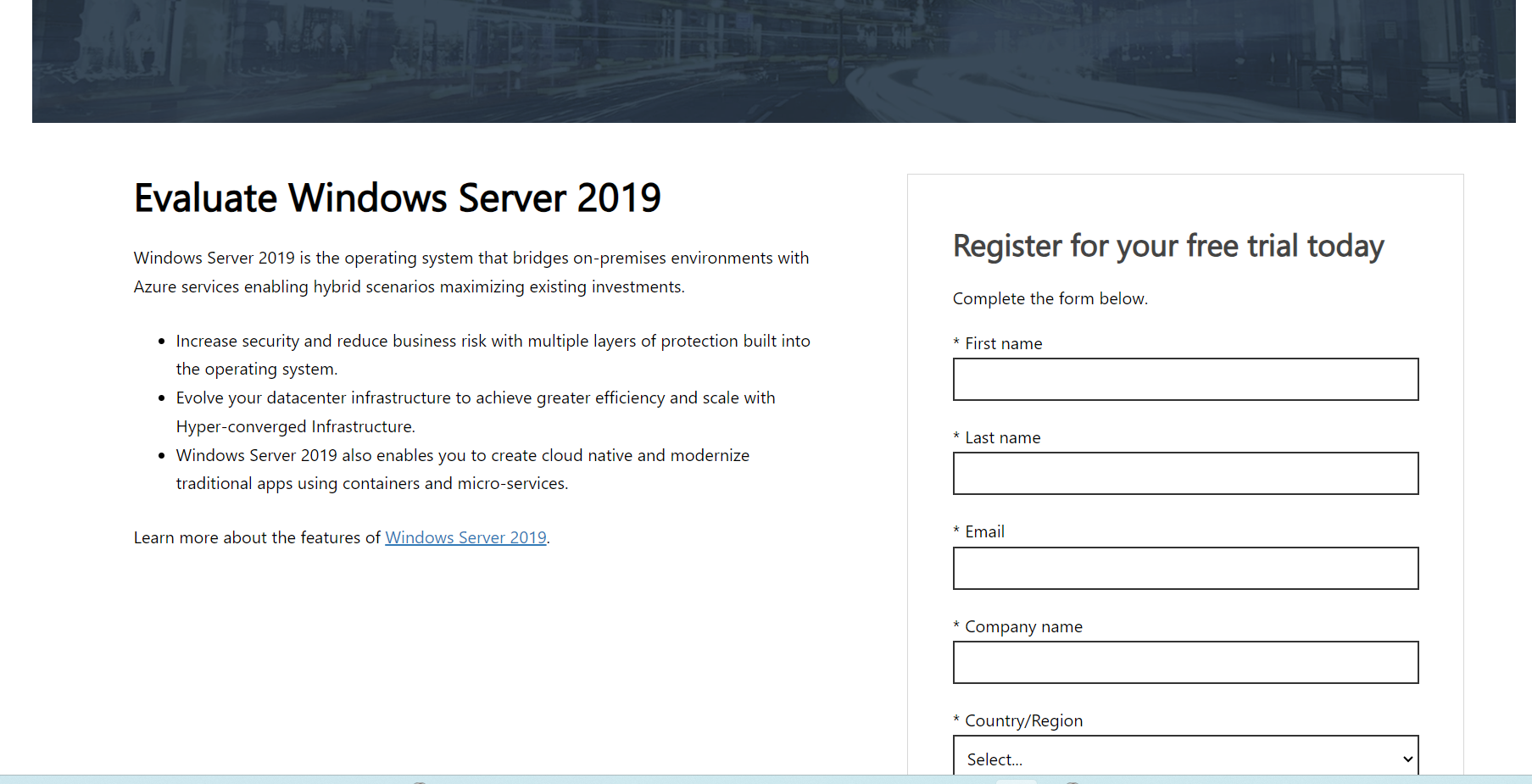The image size is (1532, 784).
Task: Click the Register for your free trial today heading
Action: click(1168, 247)
